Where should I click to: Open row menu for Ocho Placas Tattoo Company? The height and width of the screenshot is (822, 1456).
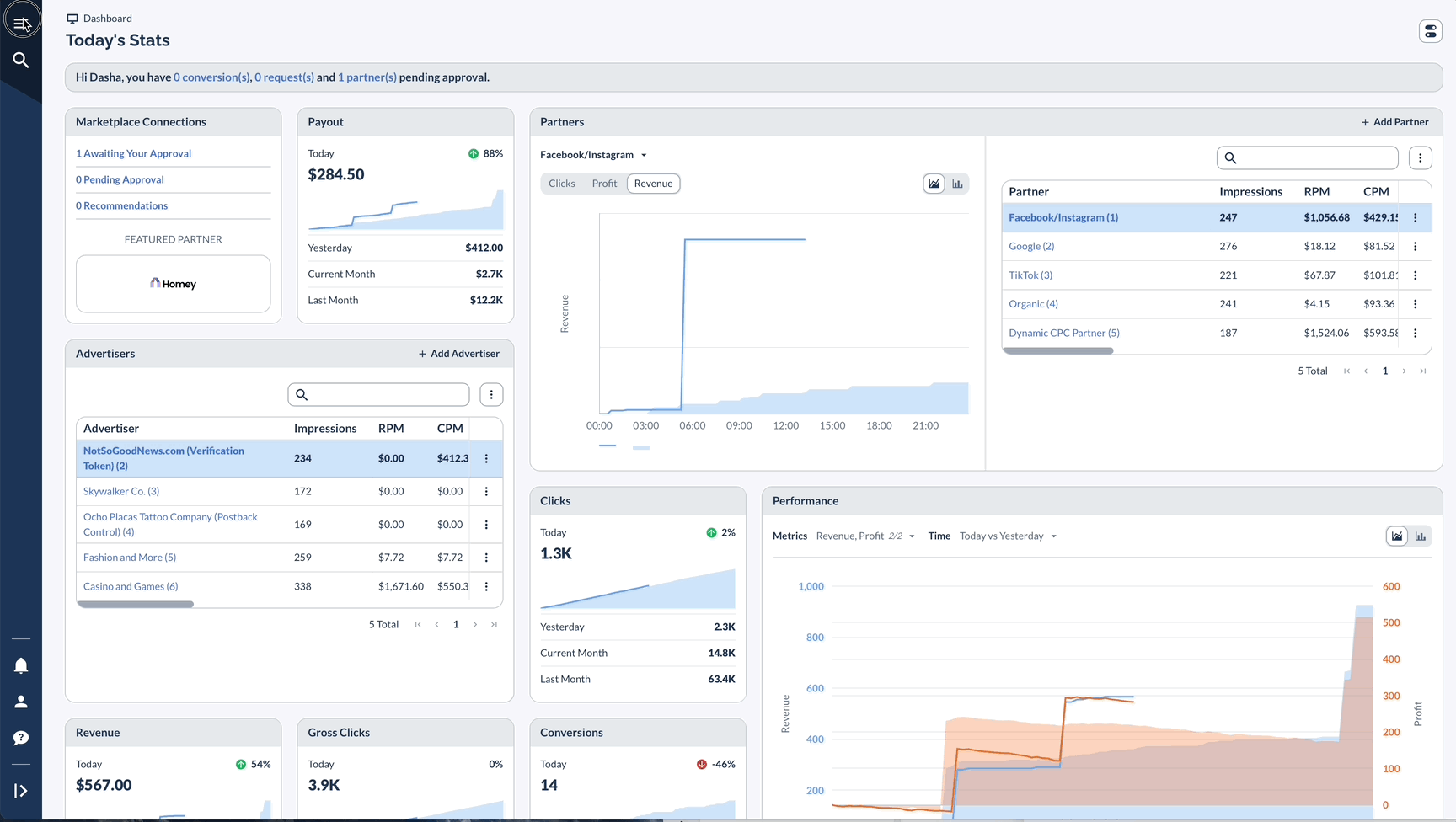pyautogui.click(x=486, y=524)
